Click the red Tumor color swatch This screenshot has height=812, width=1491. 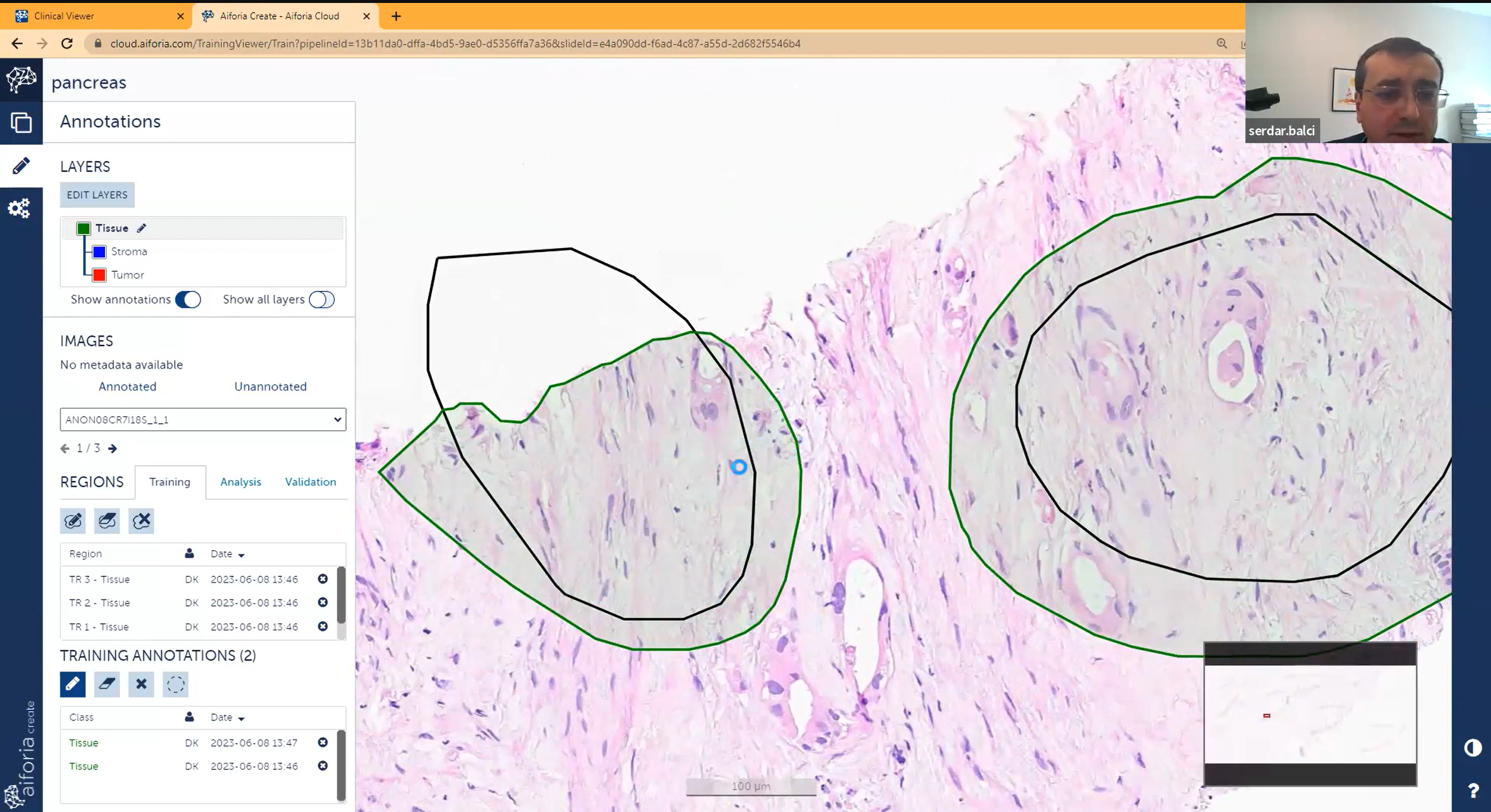[99, 275]
